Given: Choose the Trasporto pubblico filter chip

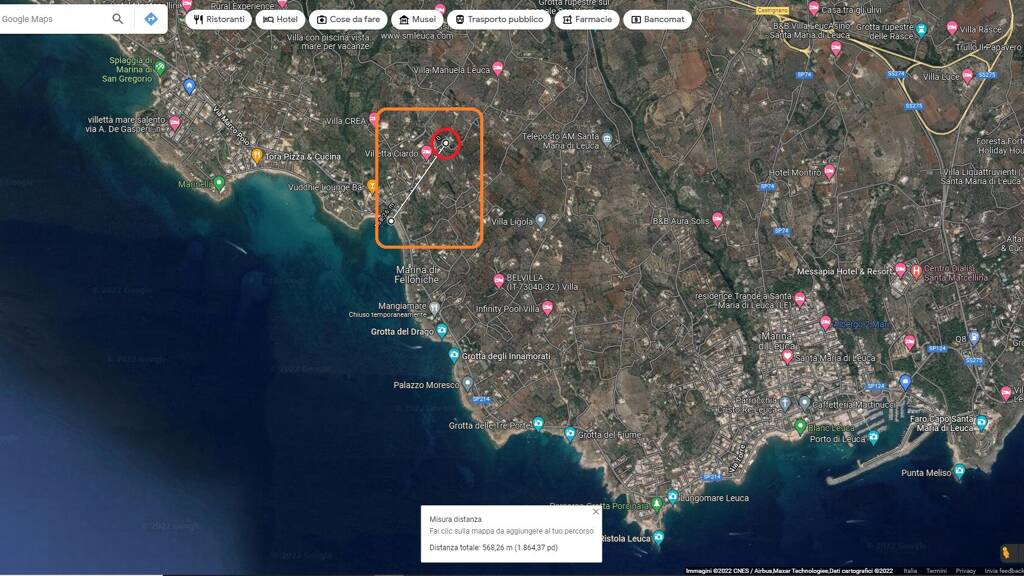Looking at the screenshot, I should (499, 19).
